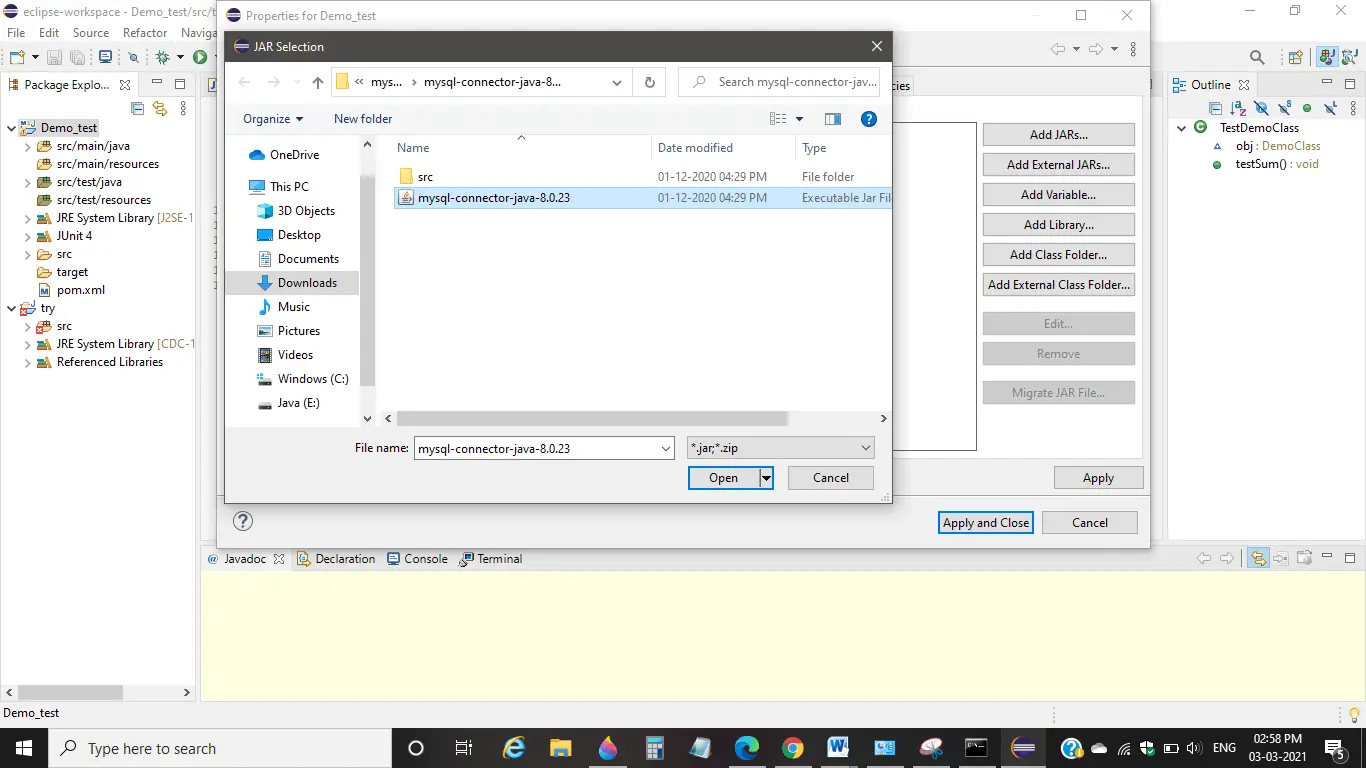Click New folder in file dialog
Viewport: 1366px width, 768px height.
[363, 119]
